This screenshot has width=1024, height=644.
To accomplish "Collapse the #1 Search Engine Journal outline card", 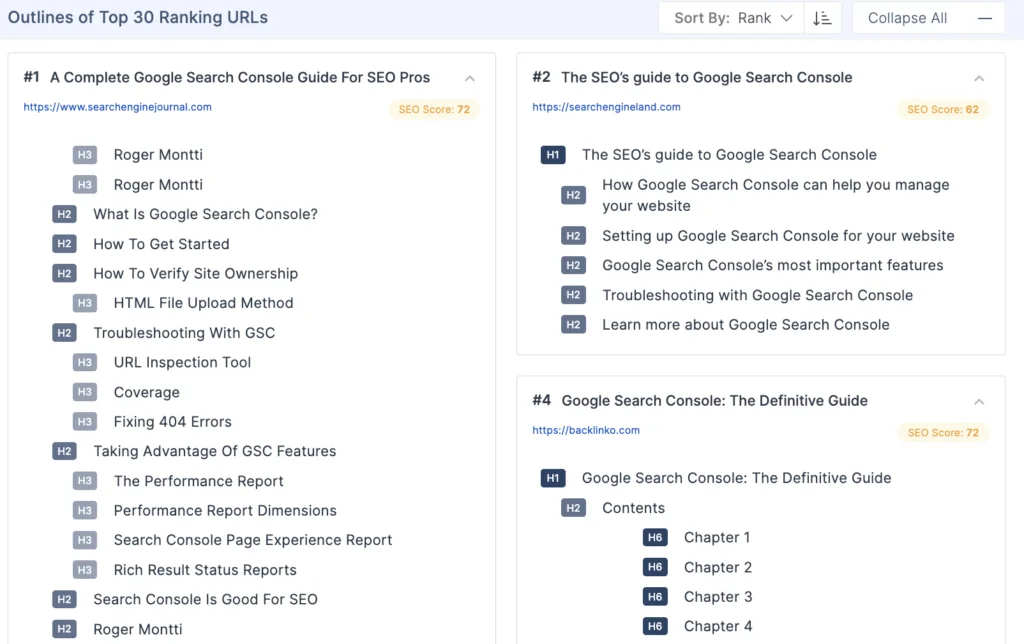I will point(470,78).
